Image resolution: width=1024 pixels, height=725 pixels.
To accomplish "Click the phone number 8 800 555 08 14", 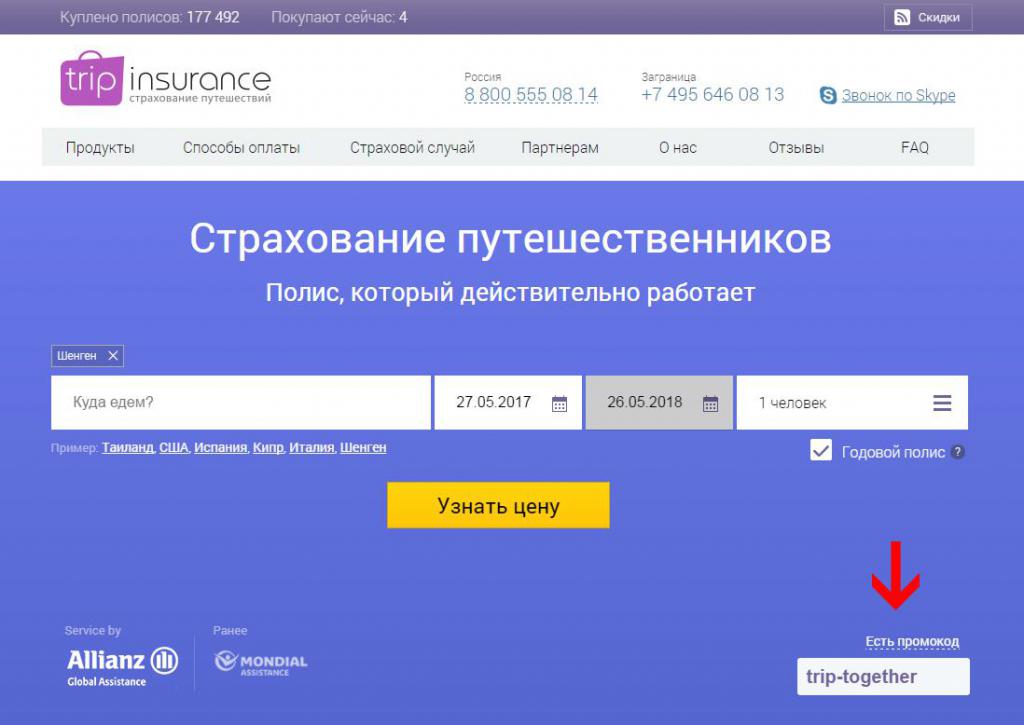I will coord(531,95).
